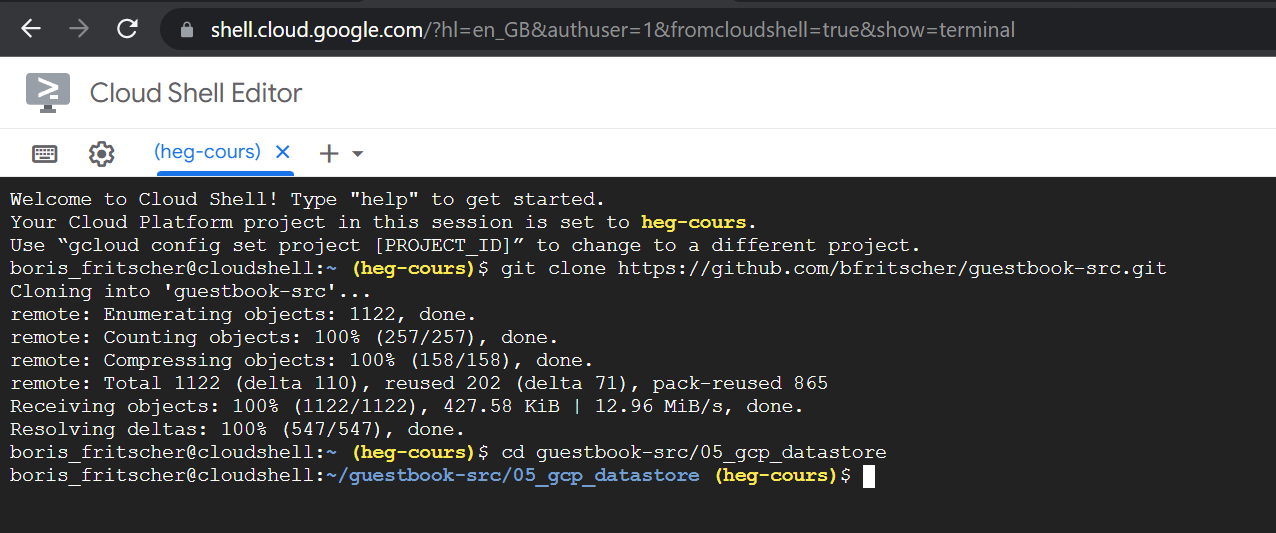View site info via the lock icon

[x=186, y=30]
